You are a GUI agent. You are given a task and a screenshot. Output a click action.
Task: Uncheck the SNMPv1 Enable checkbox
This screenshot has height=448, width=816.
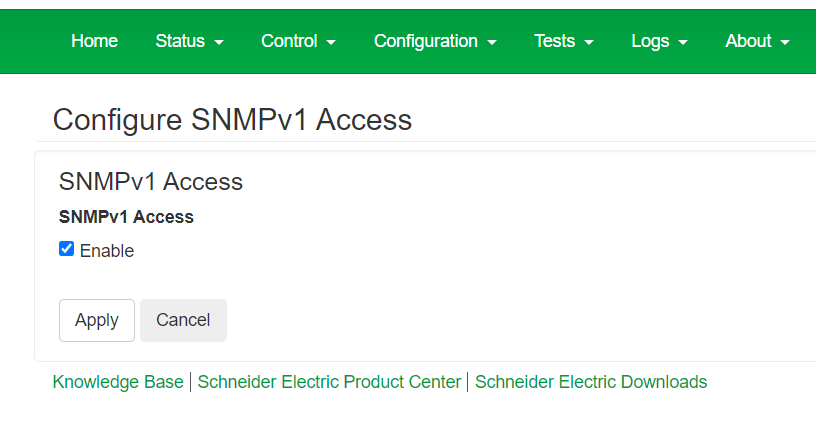(67, 249)
